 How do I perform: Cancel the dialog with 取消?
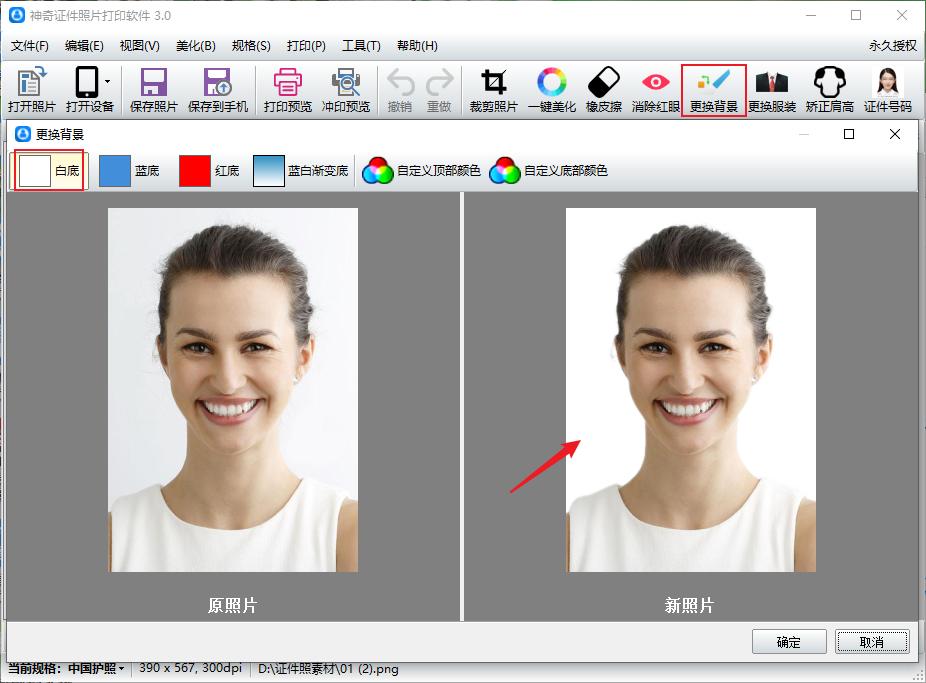coord(871,642)
